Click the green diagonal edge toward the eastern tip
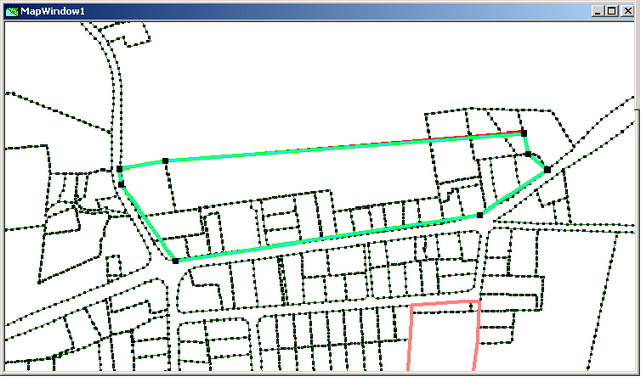 click(x=513, y=192)
